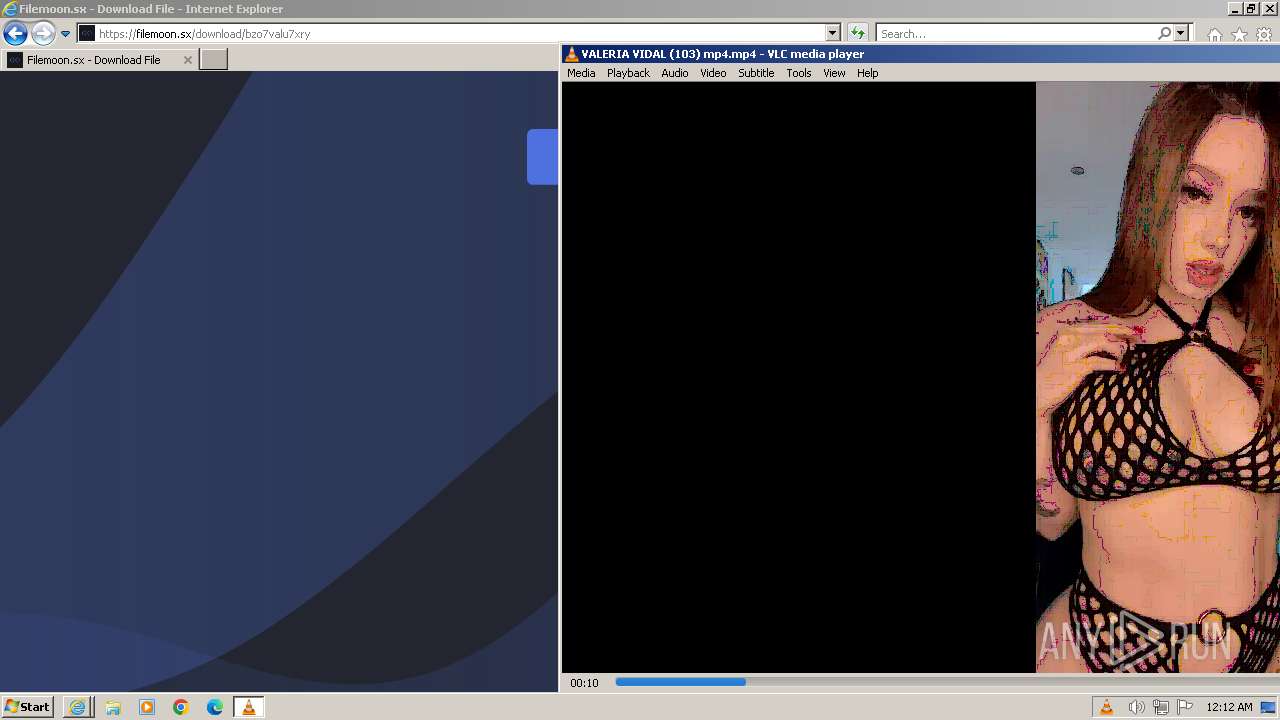1280x720 pixels.
Task: Open Favorites star icon
Action: click(x=1239, y=34)
